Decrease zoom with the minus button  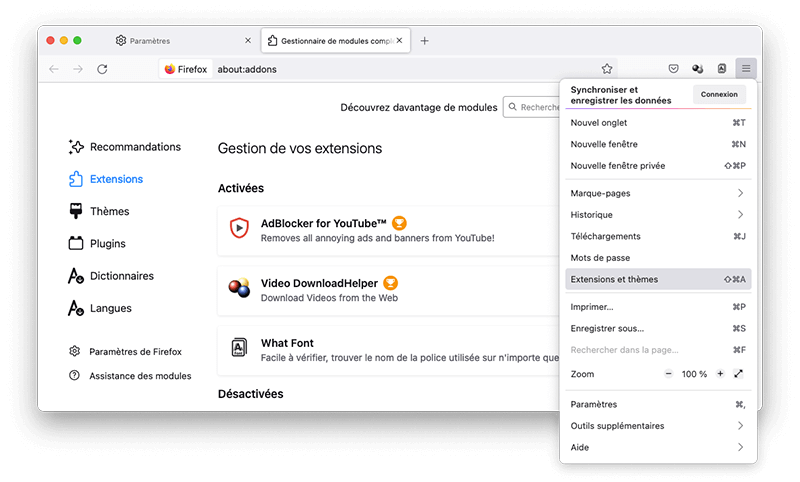tap(668, 373)
